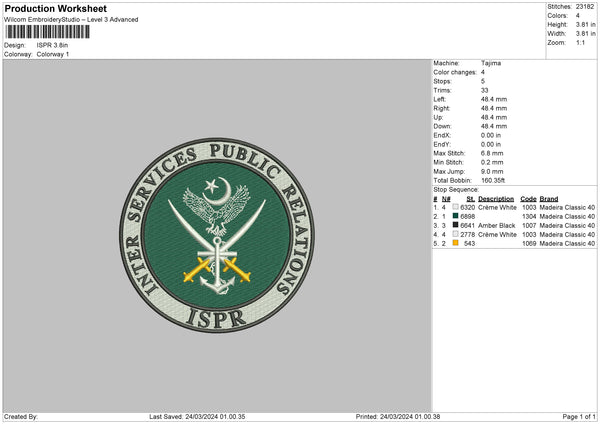
Task: Click the 'Left:' 48.4 mm value
Action: pyautogui.click(x=494, y=99)
